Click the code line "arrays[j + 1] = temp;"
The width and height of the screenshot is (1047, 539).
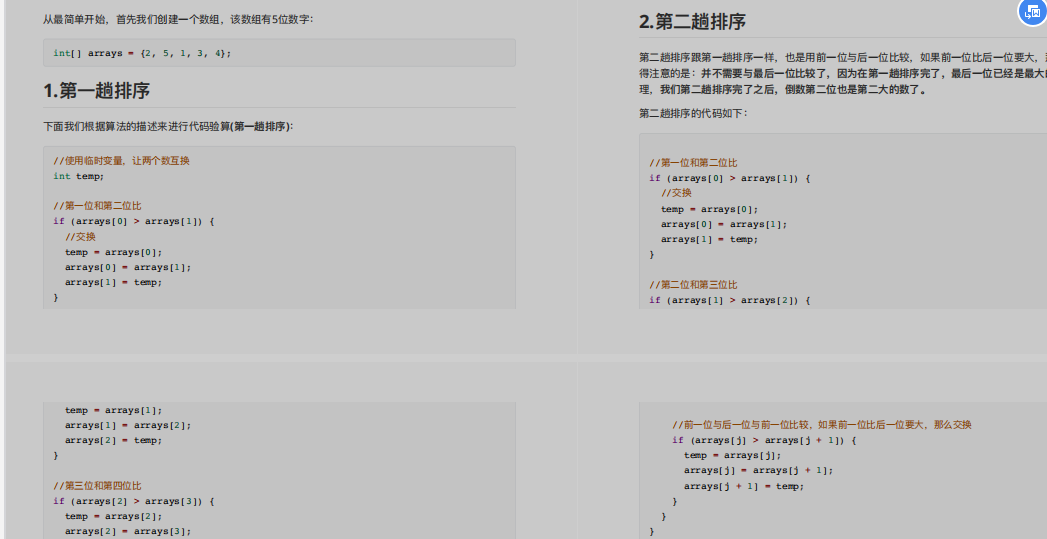(744, 486)
